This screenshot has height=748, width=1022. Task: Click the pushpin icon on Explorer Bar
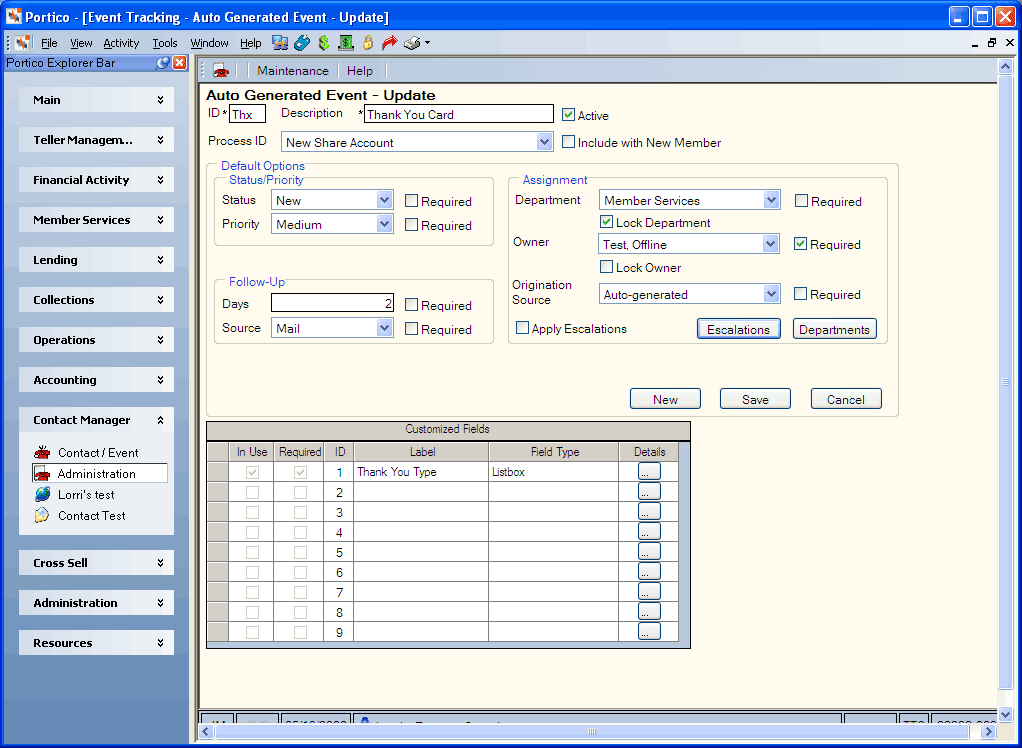pyautogui.click(x=163, y=63)
